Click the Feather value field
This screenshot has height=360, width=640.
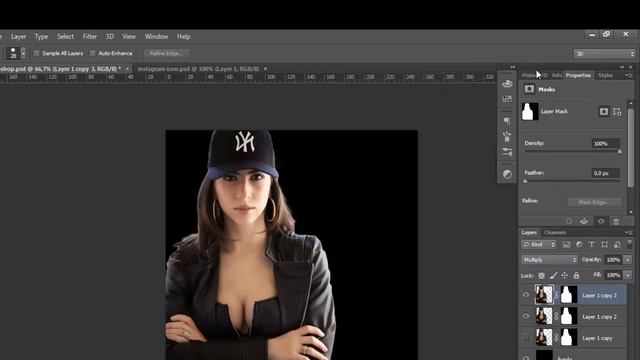(x=606, y=173)
